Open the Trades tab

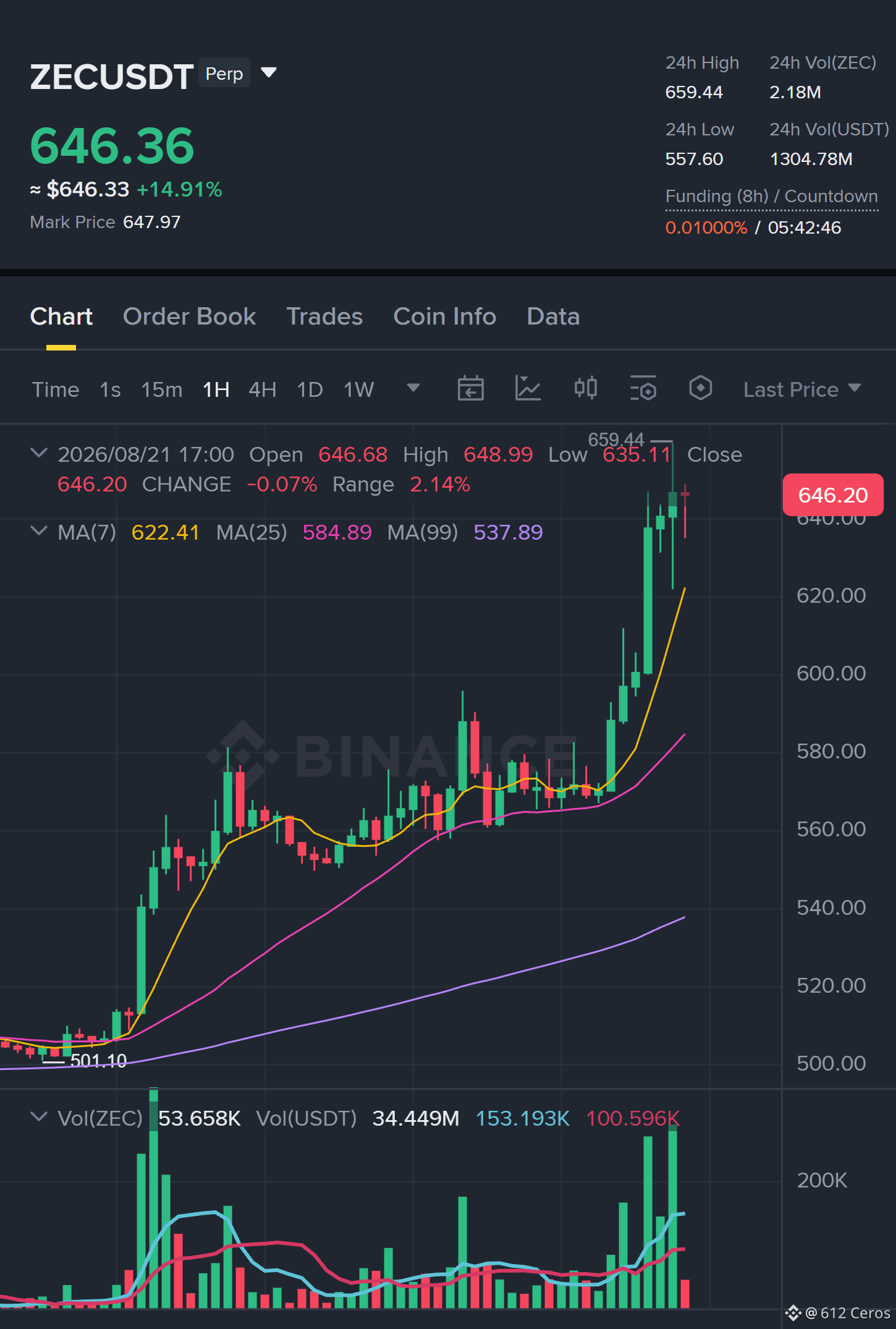coord(324,316)
